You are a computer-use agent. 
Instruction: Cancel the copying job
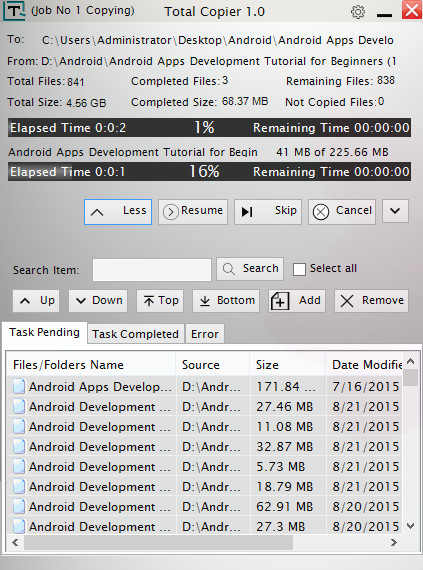pyautogui.click(x=342, y=212)
